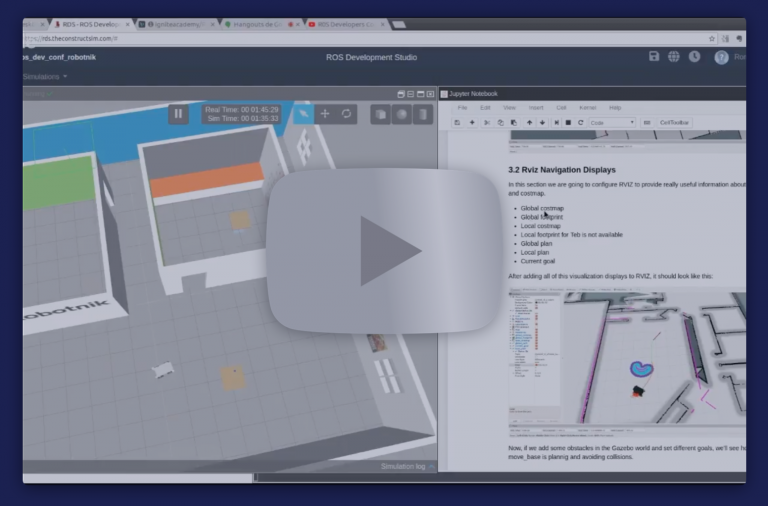The width and height of the screenshot is (768, 506).
Task: Open the Simulations dropdown menu
Action: click(45, 76)
